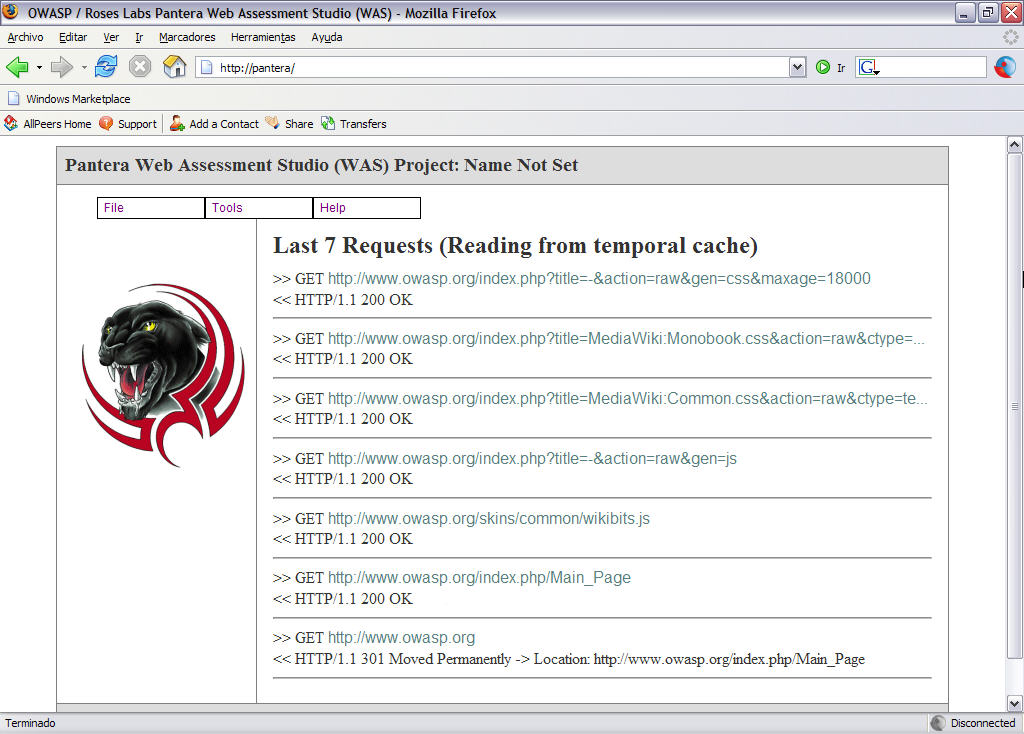Image resolution: width=1024 pixels, height=734 pixels.
Task: Open the gen=css&maxage=18000 request link
Action: [599, 279]
